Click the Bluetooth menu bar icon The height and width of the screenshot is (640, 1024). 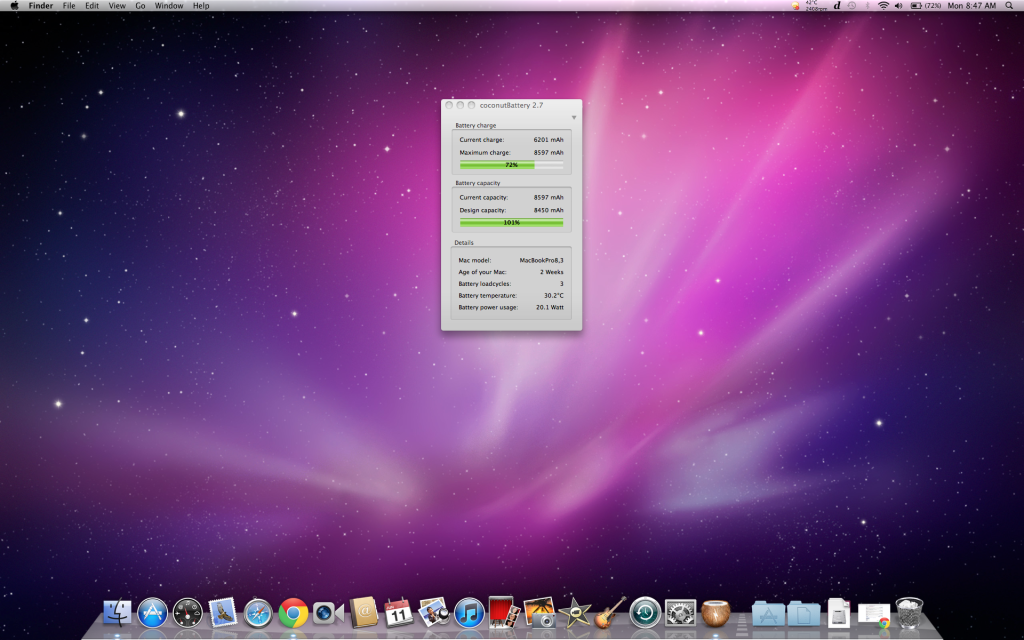coord(867,6)
